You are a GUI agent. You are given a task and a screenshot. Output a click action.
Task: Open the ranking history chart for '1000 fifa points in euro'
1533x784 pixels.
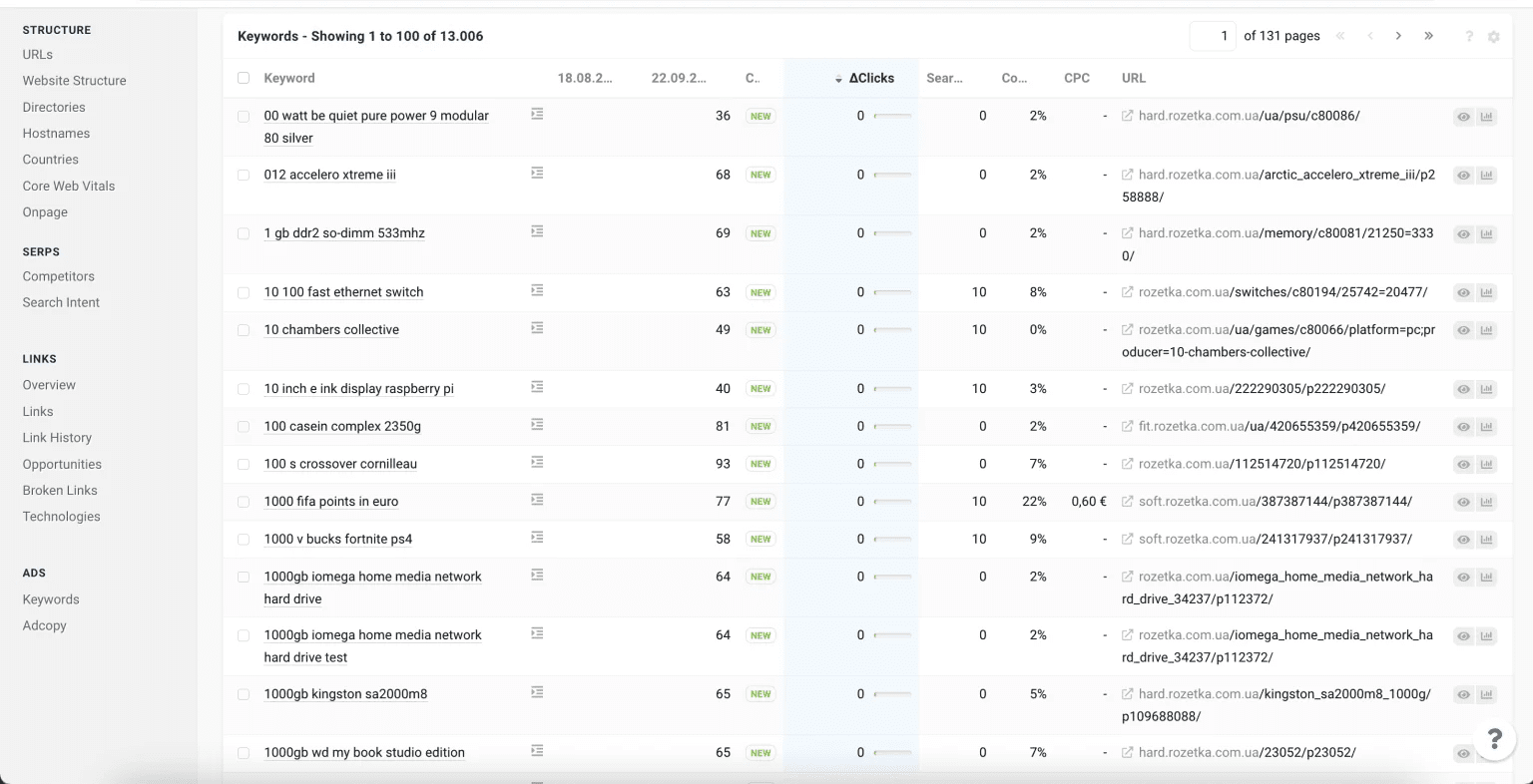1487,502
